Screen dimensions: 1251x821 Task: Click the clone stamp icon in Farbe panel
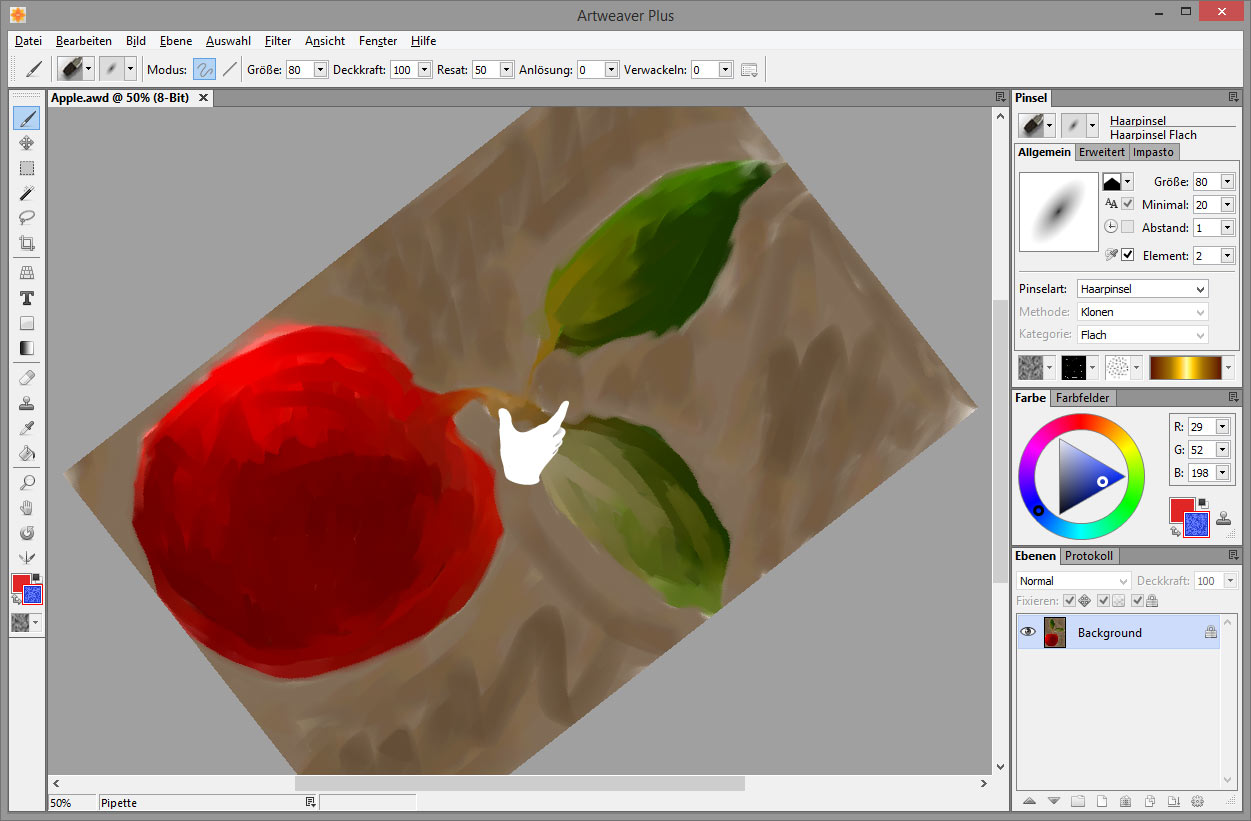pyautogui.click(x=1224, y=519)
